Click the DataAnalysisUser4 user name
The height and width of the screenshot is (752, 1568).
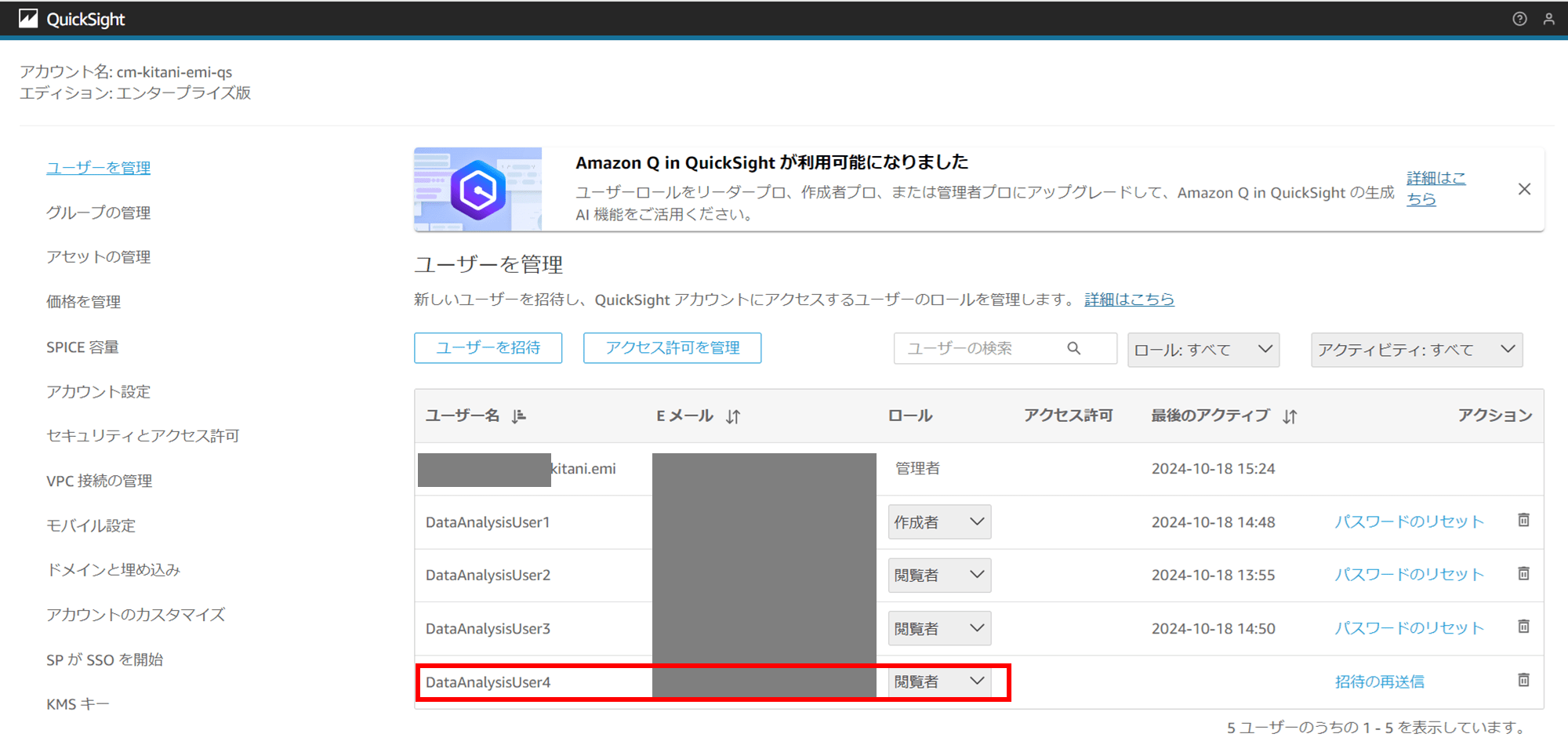coord(488,682)
